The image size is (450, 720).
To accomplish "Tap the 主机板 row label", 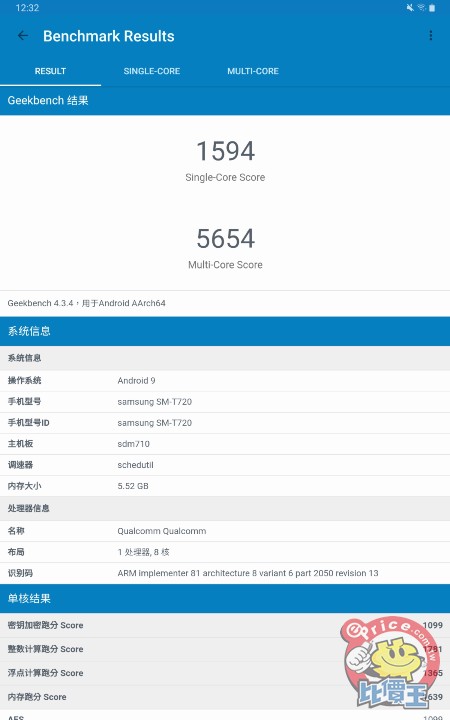I will tap(20, 444).
